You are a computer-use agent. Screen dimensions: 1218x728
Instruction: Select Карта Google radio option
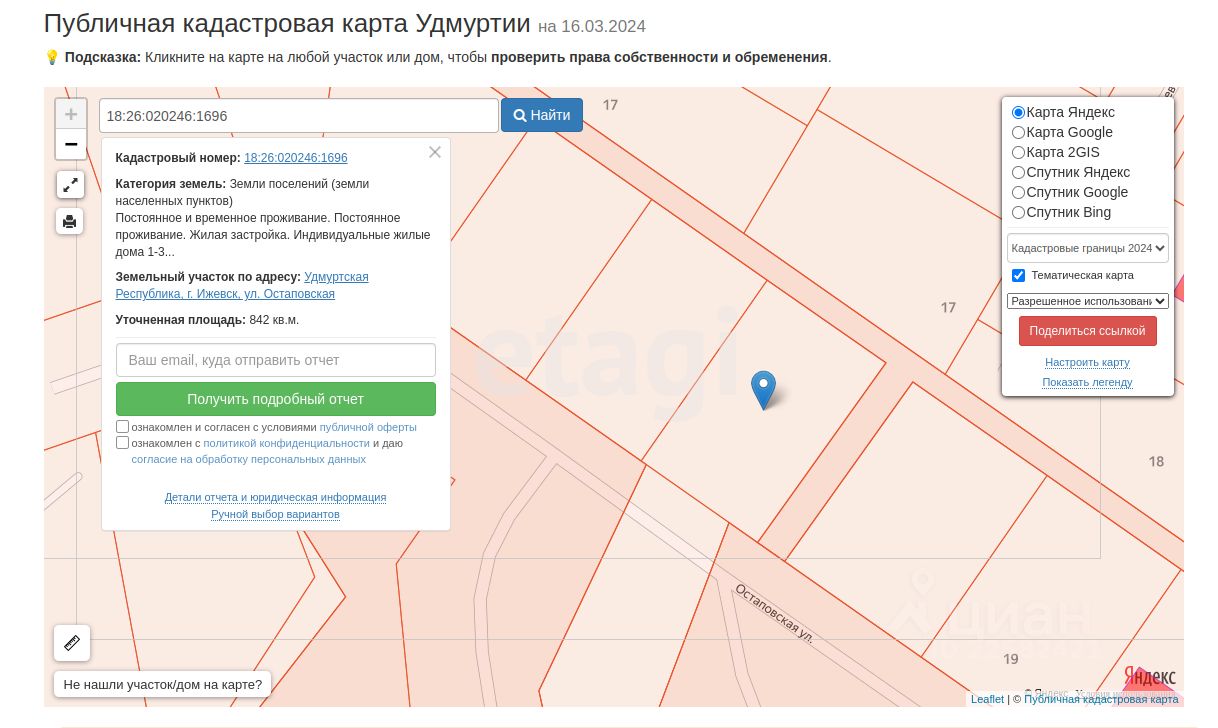click(x=1018, y=132)
